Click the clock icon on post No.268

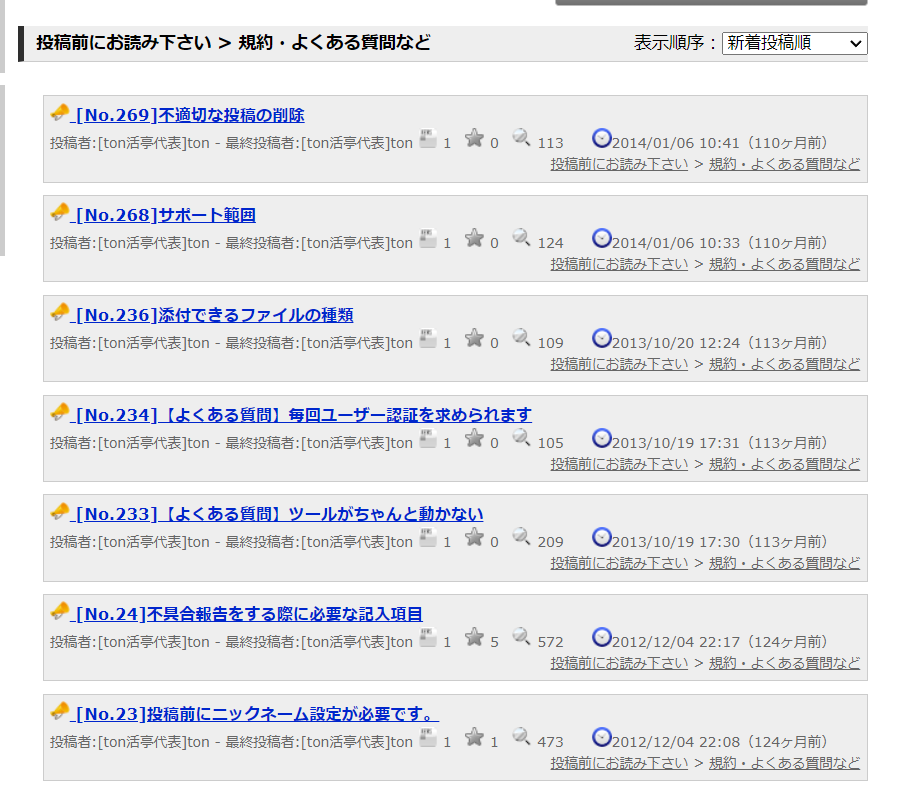[x=601, y=238]
